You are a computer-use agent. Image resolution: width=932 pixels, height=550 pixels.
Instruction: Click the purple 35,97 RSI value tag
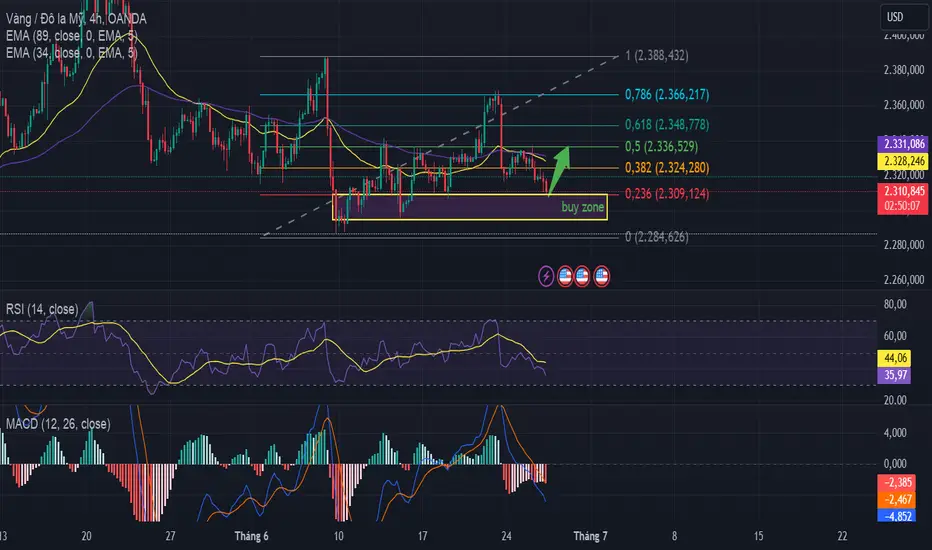click(x=894, y=375)
